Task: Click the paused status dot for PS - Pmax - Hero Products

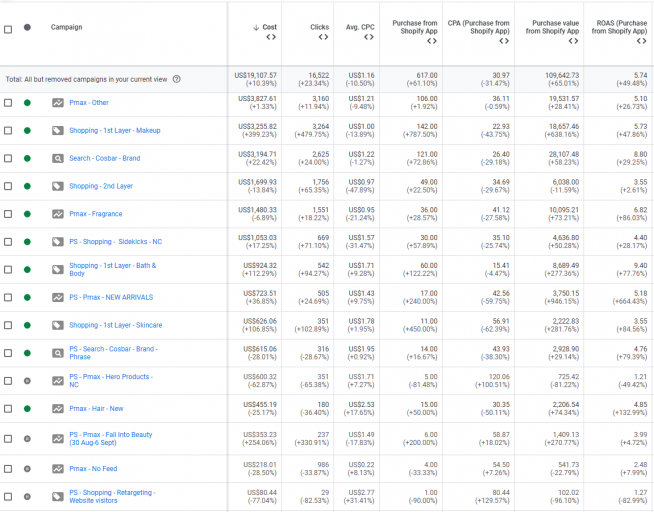Action: tap(27, 381)
